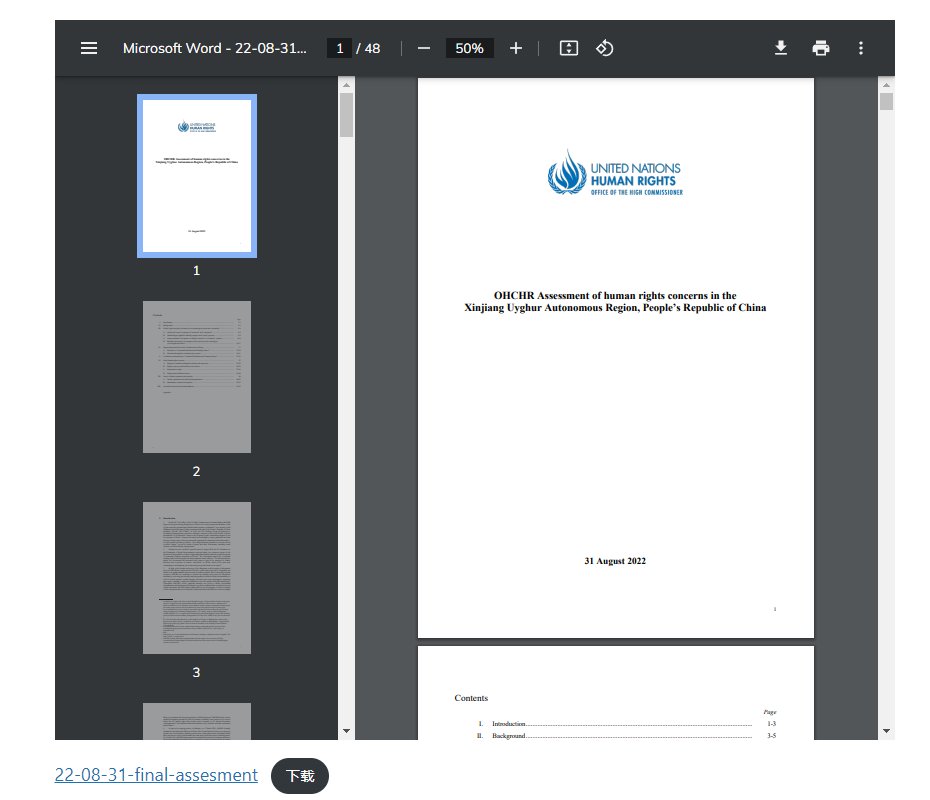This screenshot has height=800, width=930.
Task: Click the zoom in plus icon
Action: (516, 48)
